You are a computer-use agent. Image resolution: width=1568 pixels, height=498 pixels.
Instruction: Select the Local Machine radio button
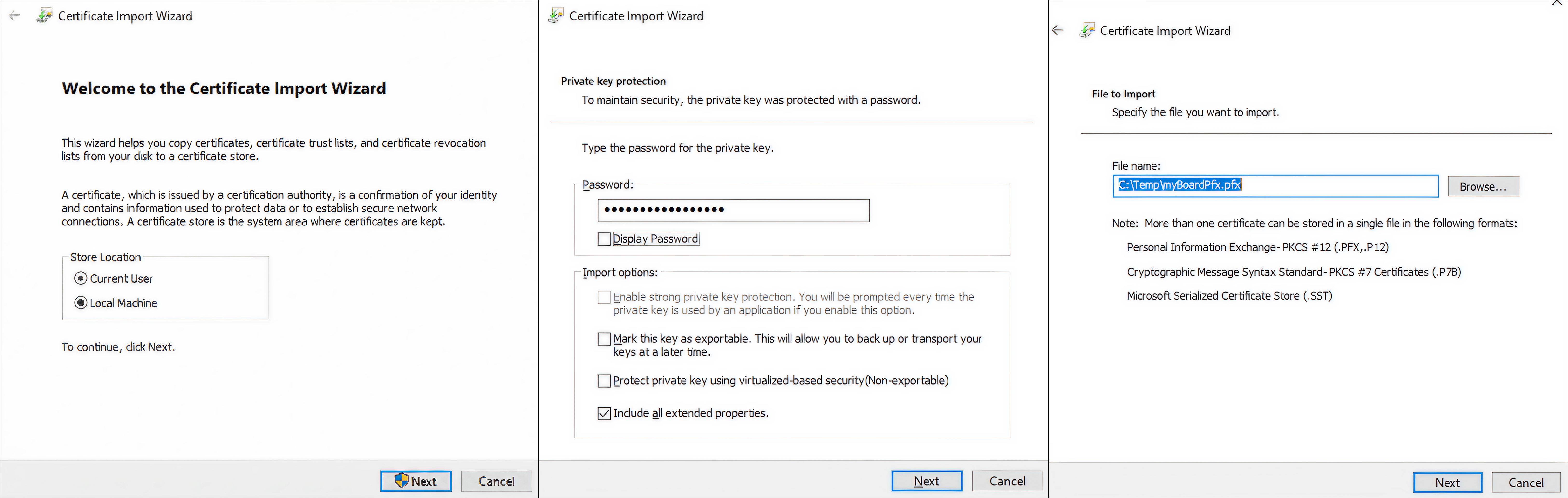click(x=80, y=303)
